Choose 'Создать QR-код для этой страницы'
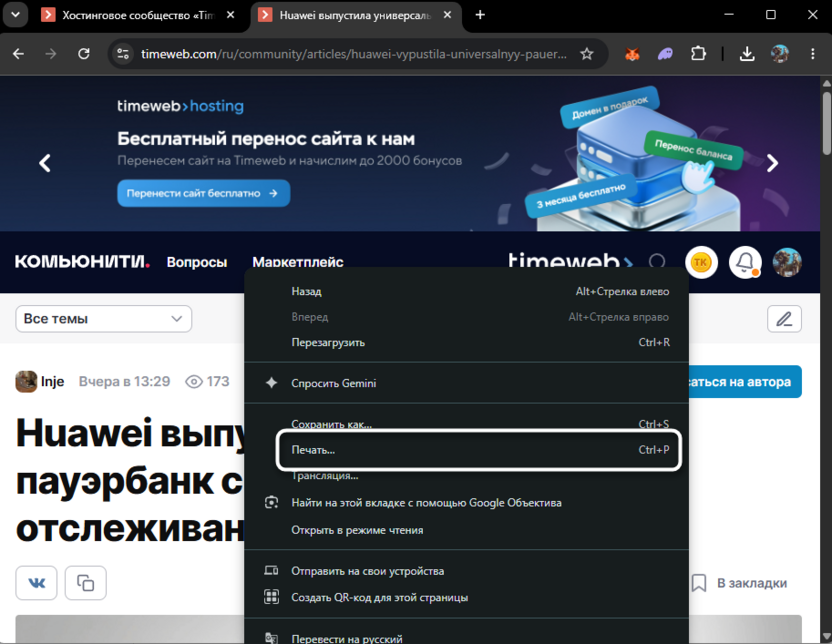This screenshot has width=832, height=644. pos(466,597)
